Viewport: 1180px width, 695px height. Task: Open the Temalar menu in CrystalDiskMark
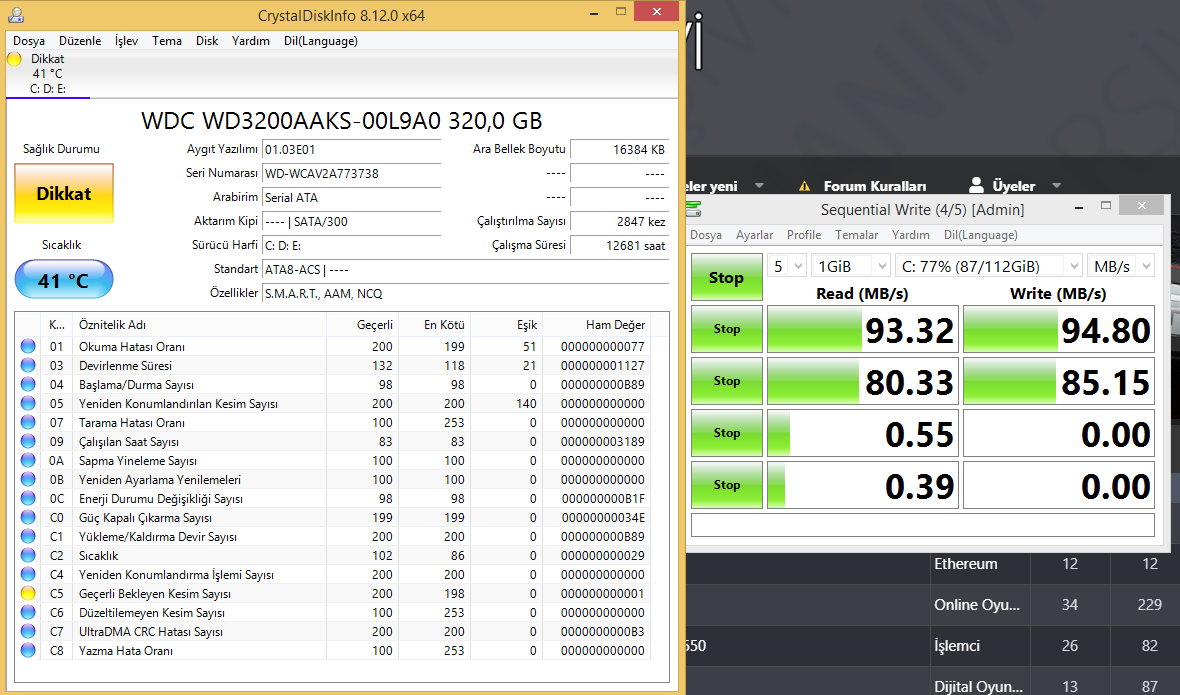click(x=856, y=235)
